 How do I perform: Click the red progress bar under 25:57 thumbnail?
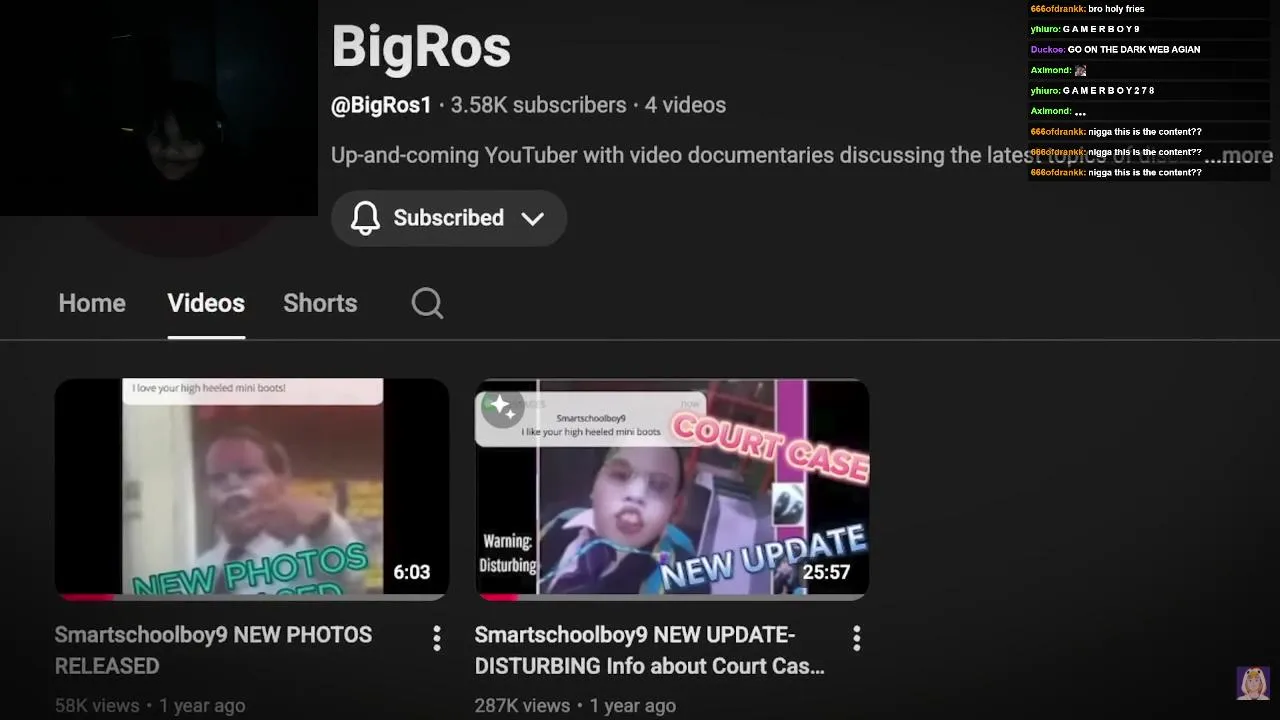click(497, 597)
